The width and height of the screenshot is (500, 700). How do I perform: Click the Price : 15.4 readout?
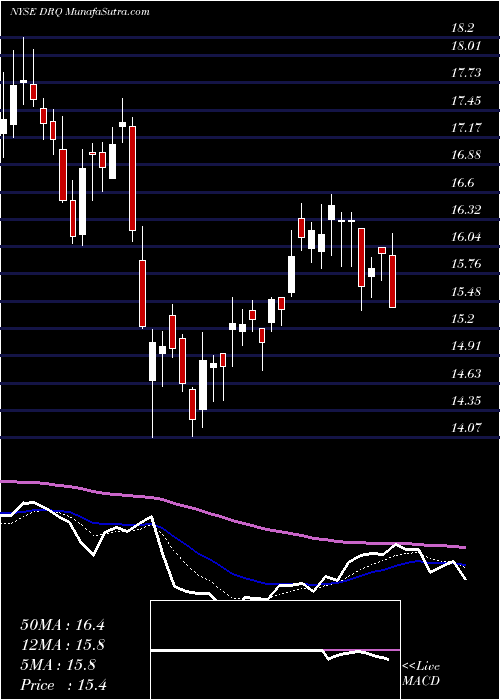click(62, 685)
